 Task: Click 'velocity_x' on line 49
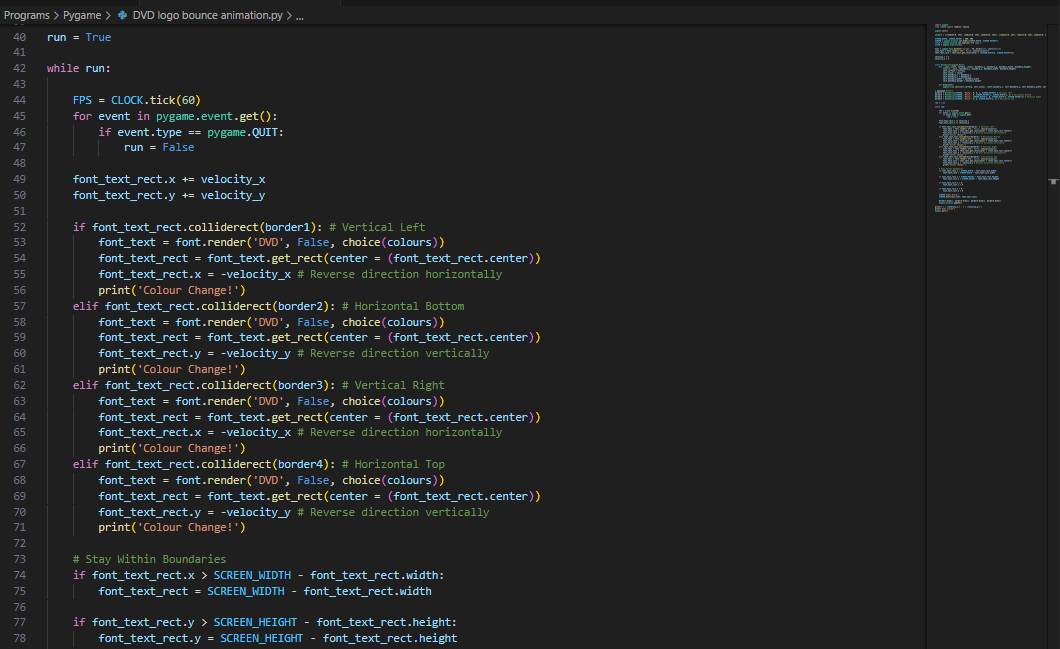coord(233,179)
